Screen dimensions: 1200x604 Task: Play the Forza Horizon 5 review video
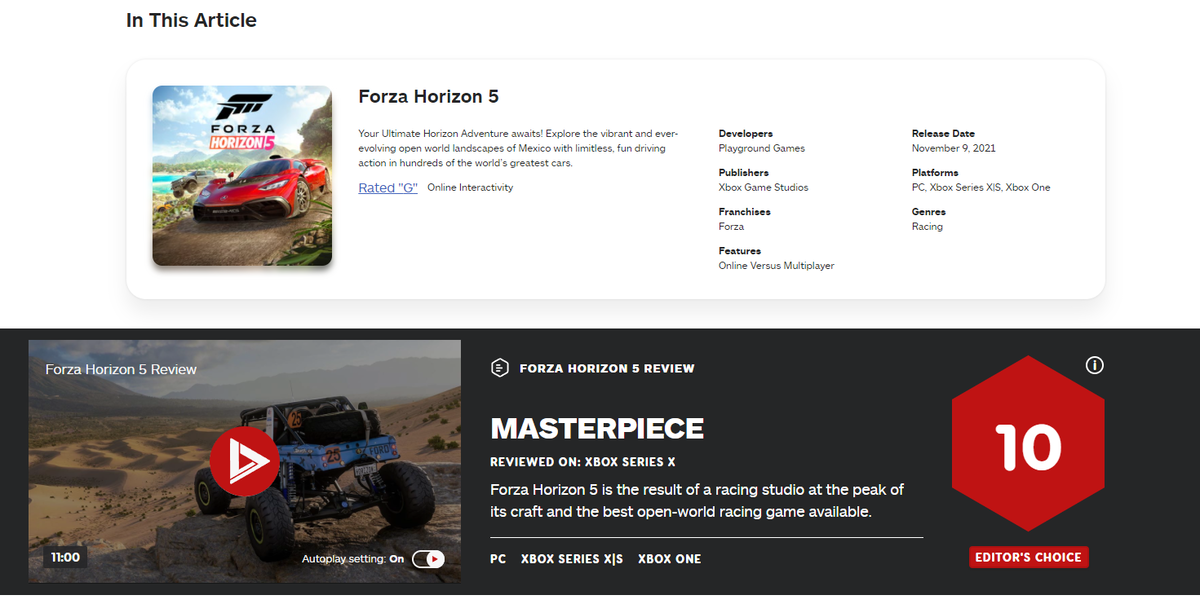(245, 461)
